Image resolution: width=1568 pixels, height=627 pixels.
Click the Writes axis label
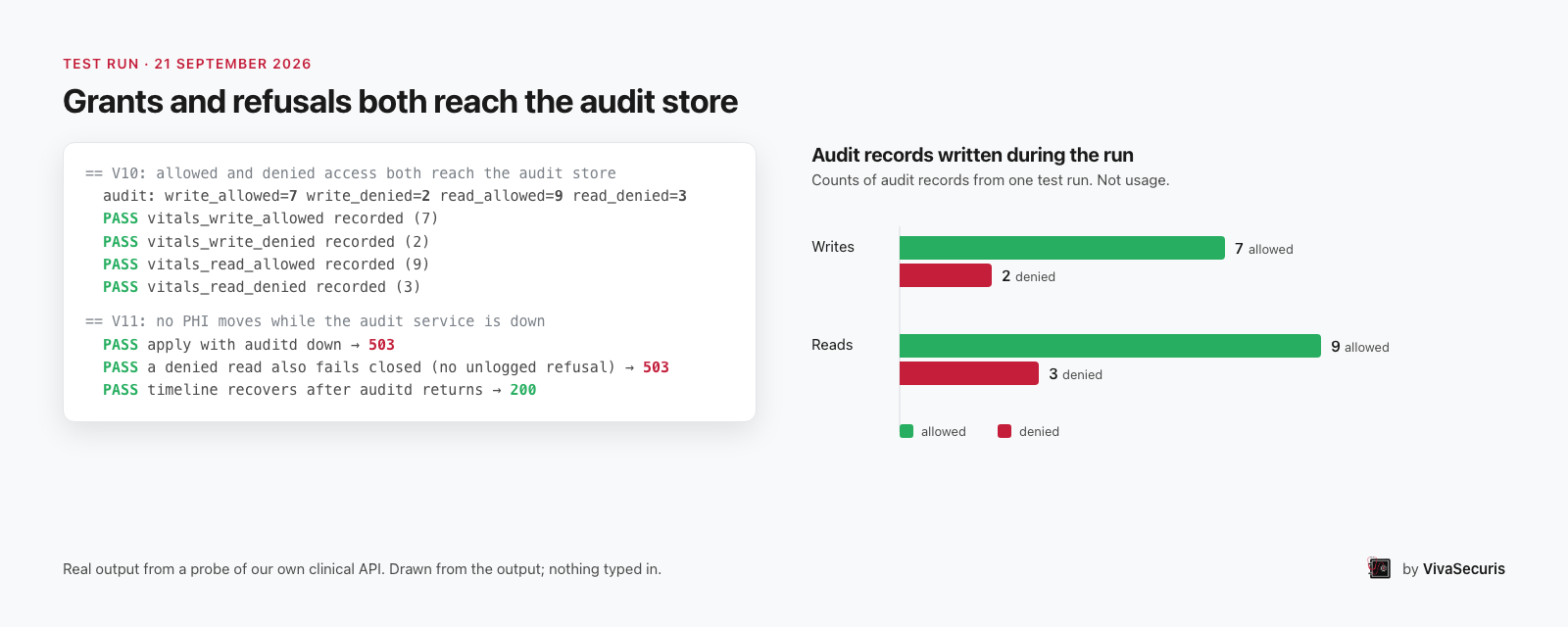tap(833, 247)
